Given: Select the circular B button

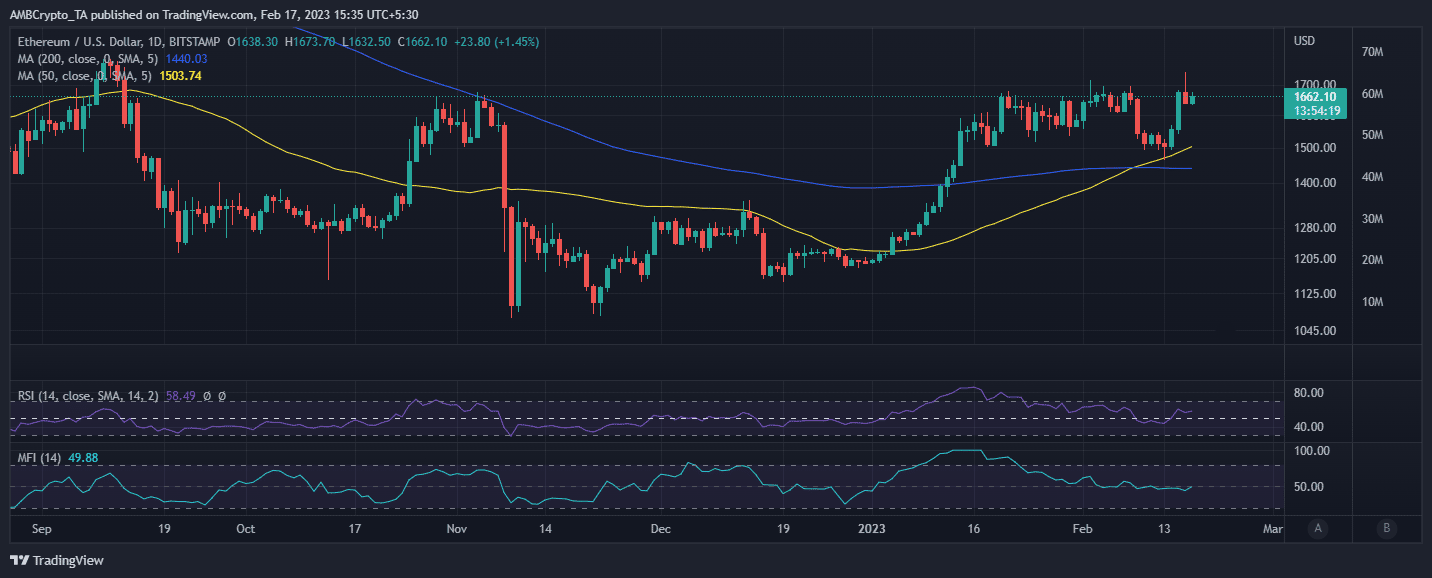Looking at the screenshot, I should [1387, 529].
